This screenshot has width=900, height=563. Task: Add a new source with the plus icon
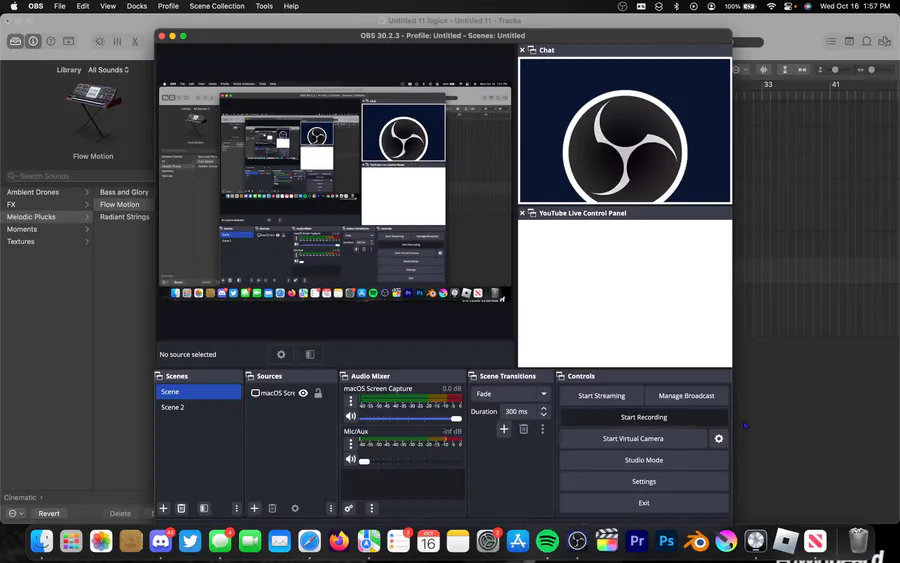[x=255, y=508]
